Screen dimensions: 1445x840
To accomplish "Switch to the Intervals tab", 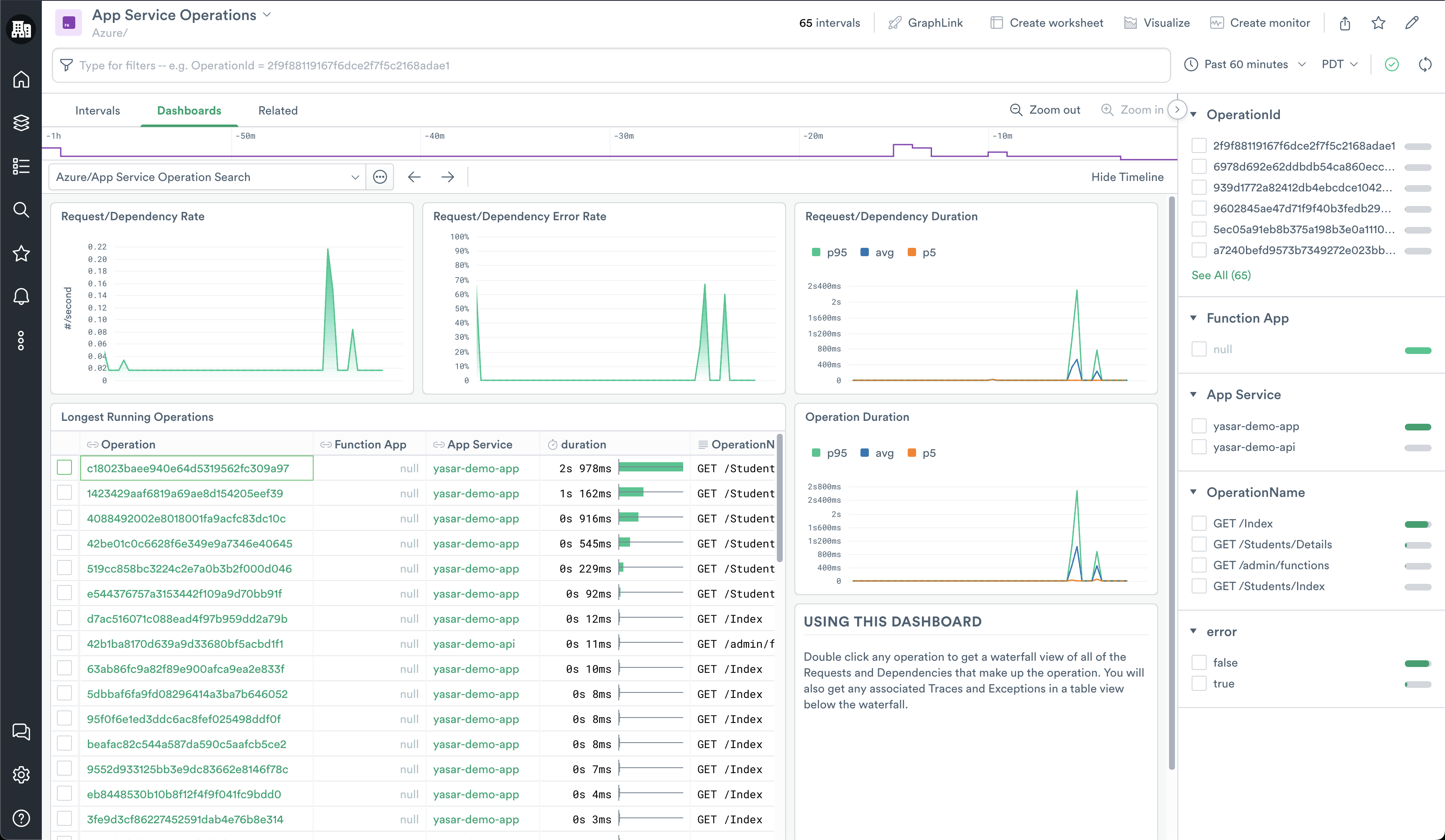I will pos(97,111).
